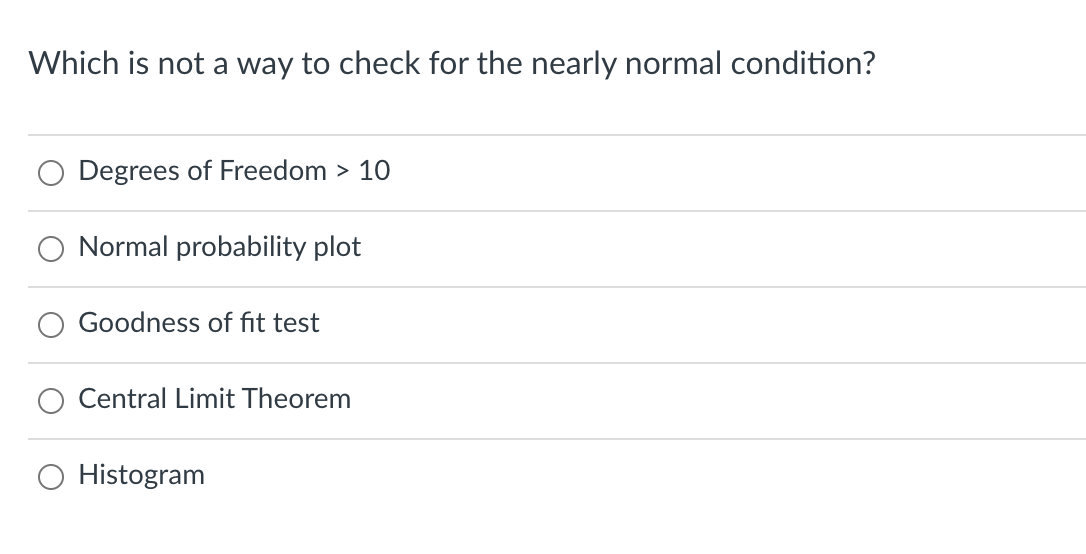Click the 'Degrees of Freedom > 10' label text

tap(234, 171)
